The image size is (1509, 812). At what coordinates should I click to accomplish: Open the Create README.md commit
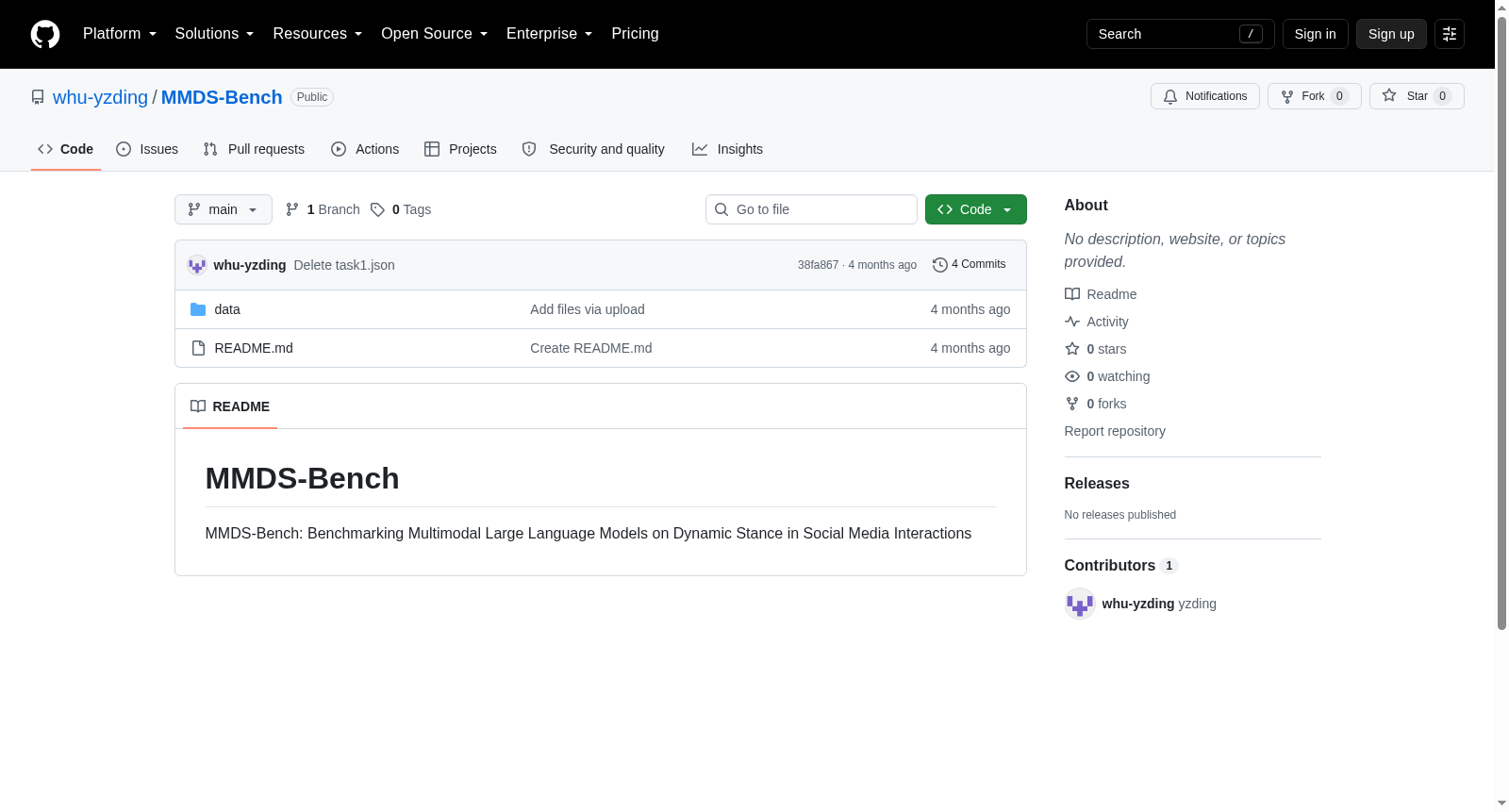591,348
